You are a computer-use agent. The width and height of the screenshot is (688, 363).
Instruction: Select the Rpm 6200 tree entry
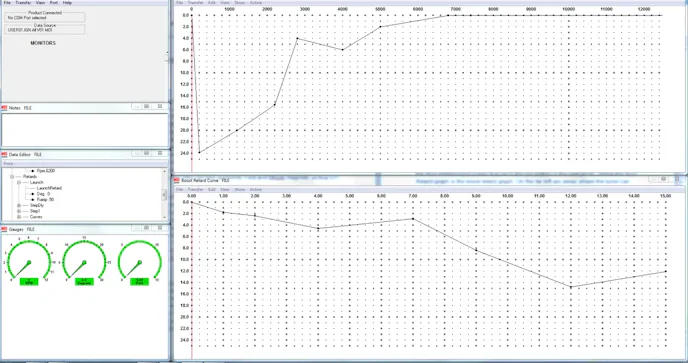(x=46, y=171)
